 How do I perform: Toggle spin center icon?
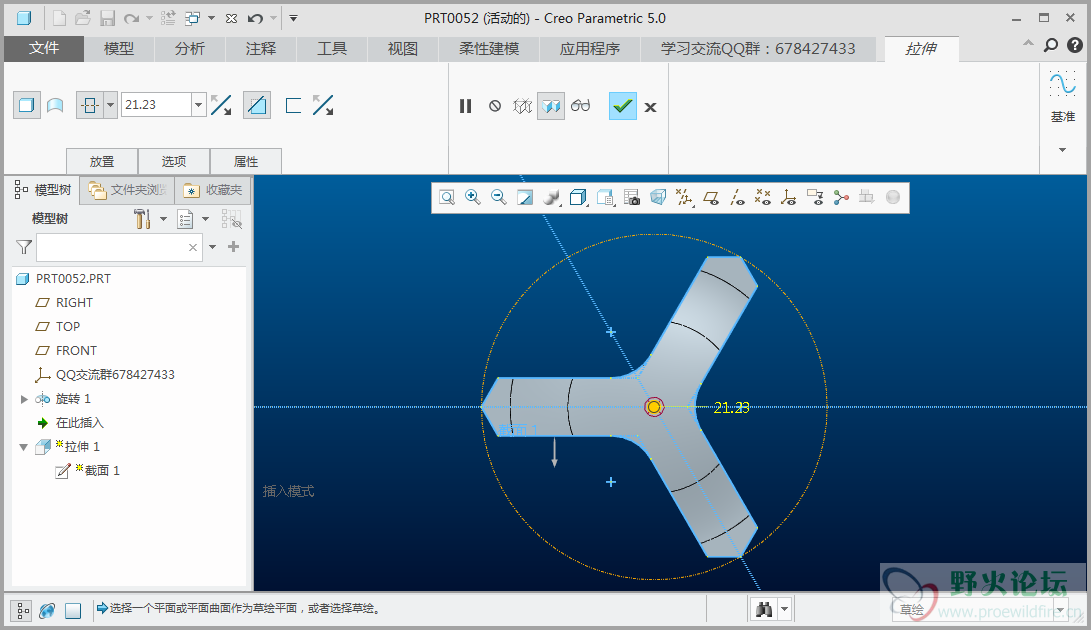tap(841, 198)
